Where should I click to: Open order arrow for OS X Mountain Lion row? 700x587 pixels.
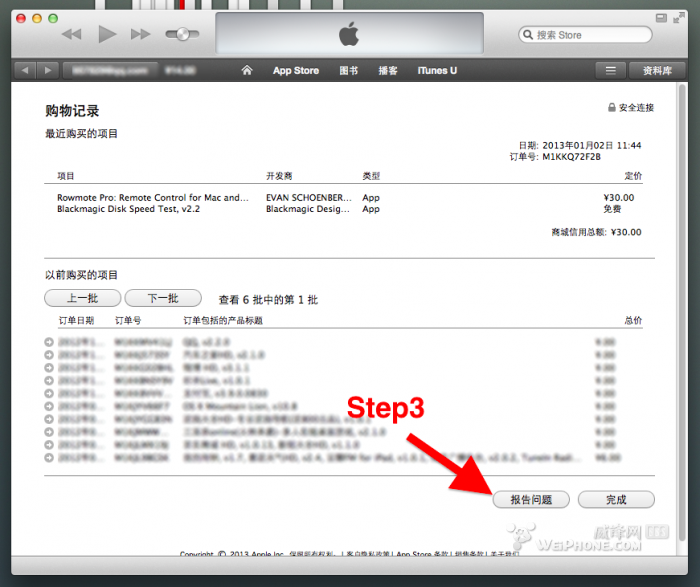pos(49,406)
